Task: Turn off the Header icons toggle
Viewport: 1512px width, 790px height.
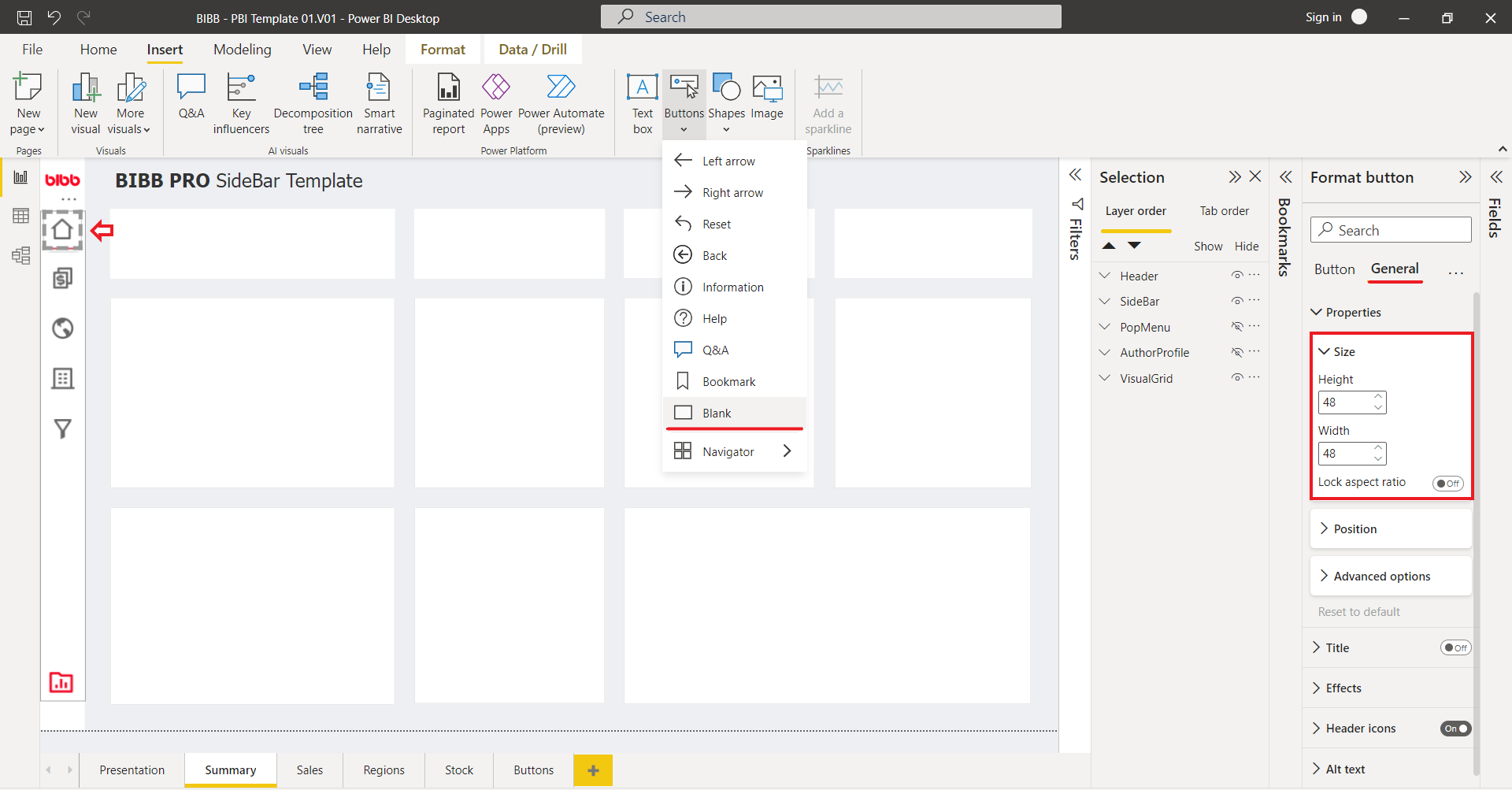Action: 1455,729
